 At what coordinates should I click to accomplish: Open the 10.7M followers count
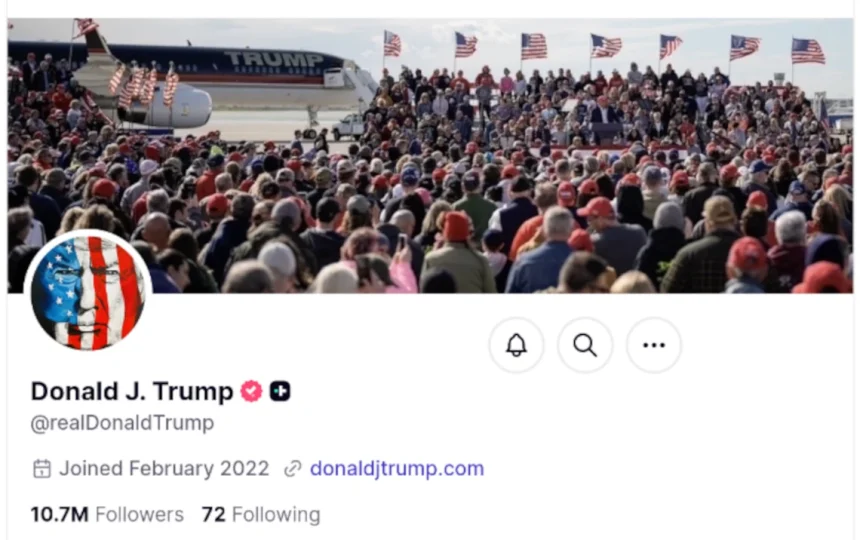click(59, 514)
